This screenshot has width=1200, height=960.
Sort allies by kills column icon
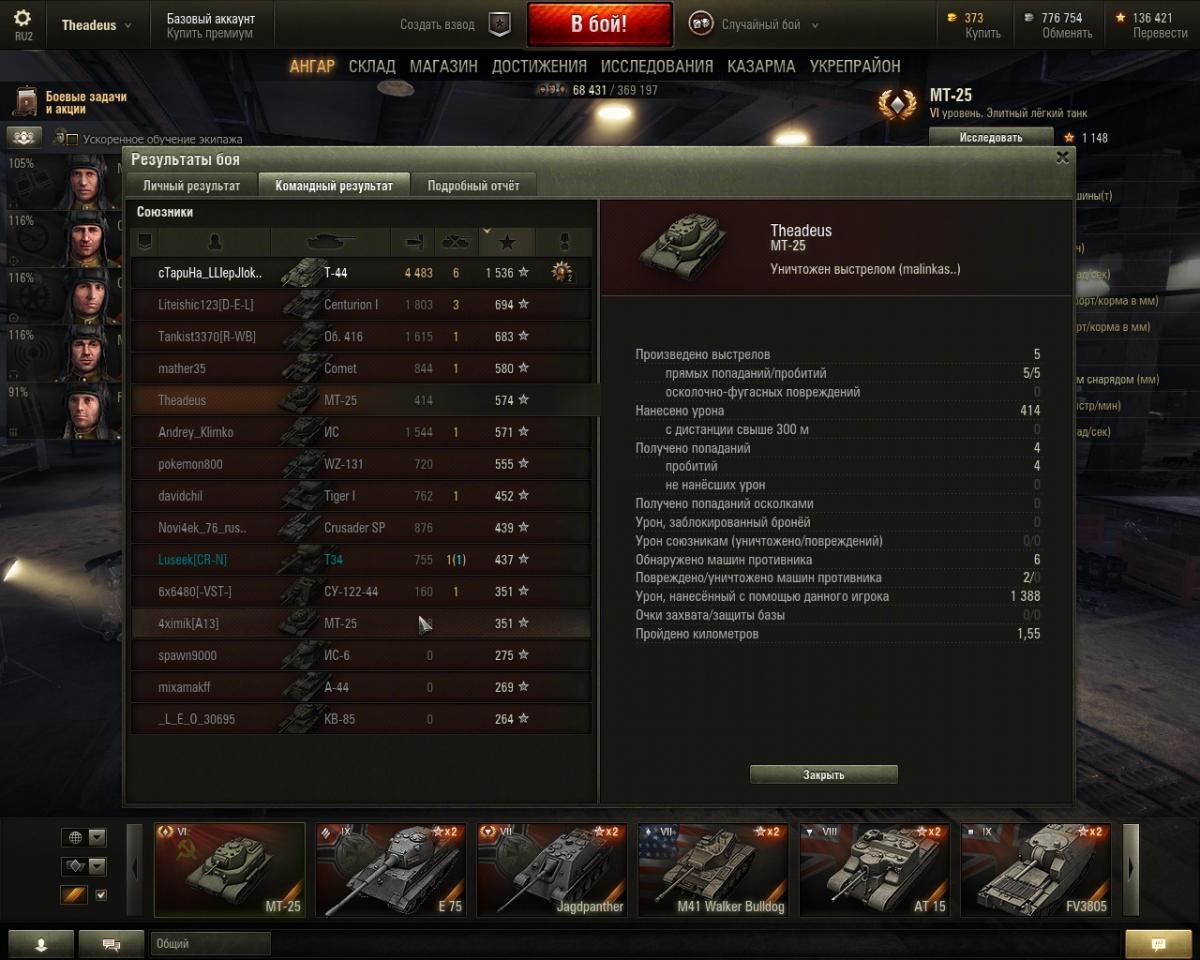456,242
